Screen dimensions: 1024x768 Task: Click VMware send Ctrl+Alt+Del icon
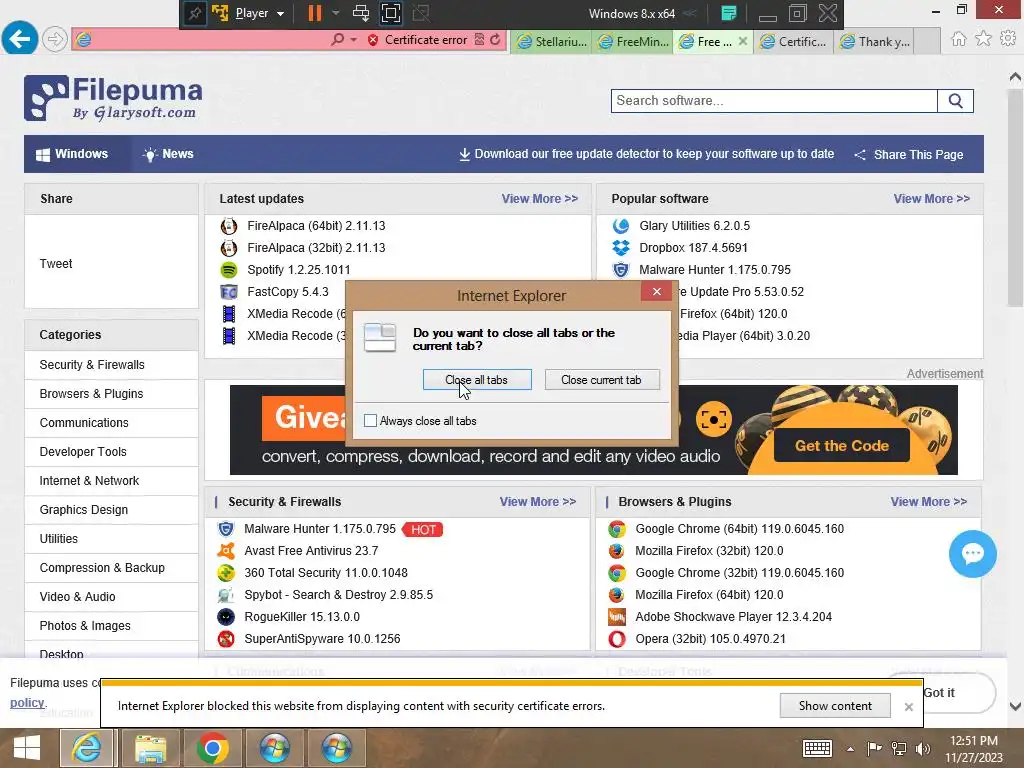(360, 13)
